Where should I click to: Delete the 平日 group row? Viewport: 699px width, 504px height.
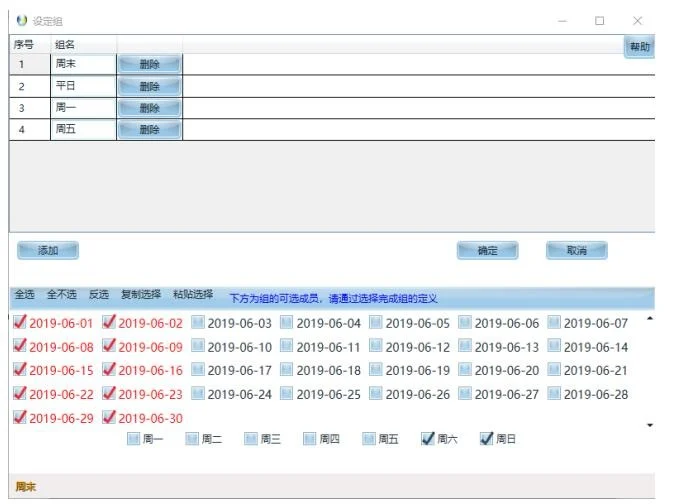(149, 86)
